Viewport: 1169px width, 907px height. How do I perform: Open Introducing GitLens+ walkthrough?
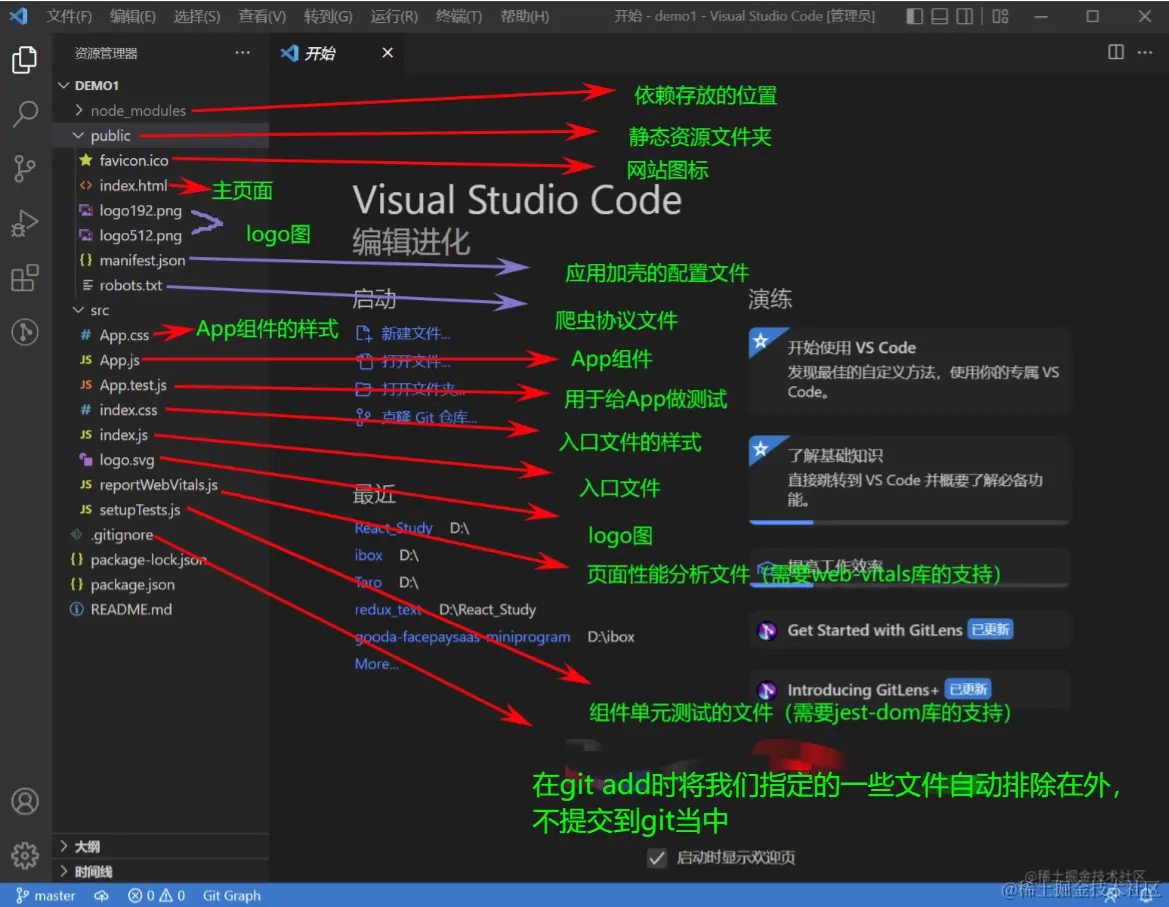909,689
